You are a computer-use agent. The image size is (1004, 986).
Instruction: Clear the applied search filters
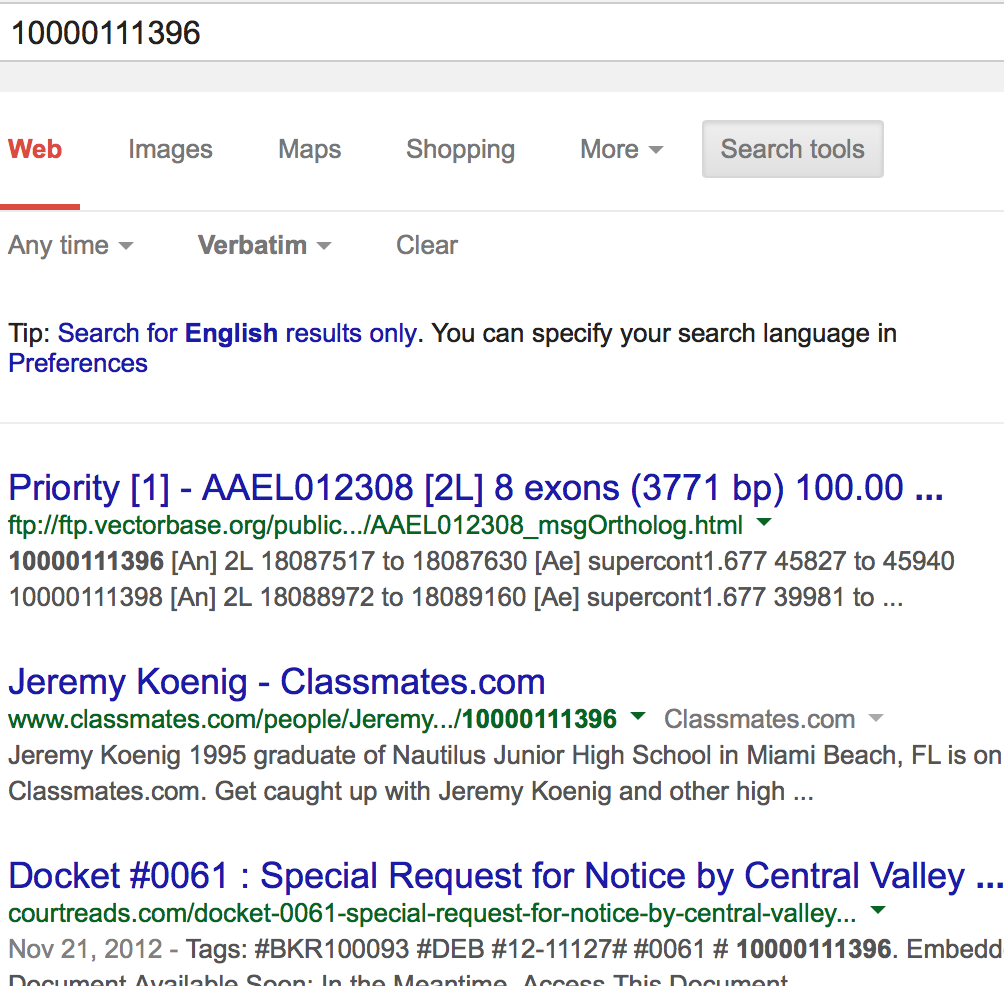tap(427, 246)
